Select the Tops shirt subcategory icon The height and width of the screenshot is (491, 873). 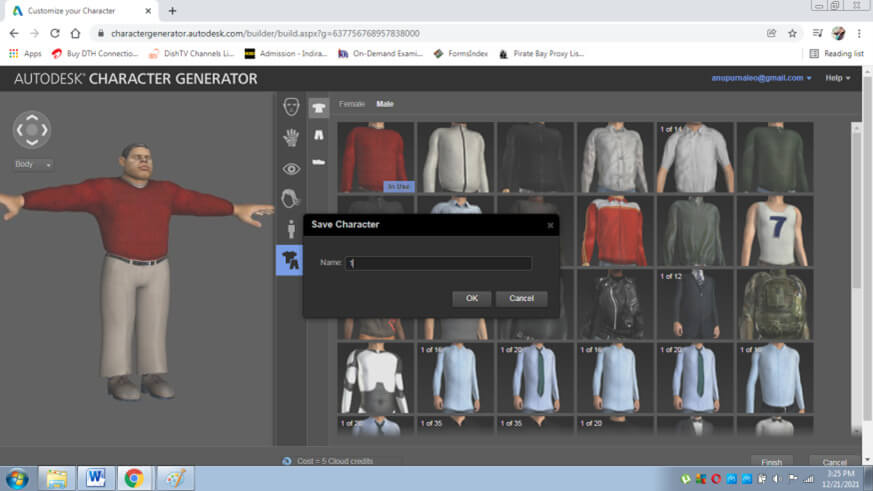pyautogui.click(x=318, y=108)
